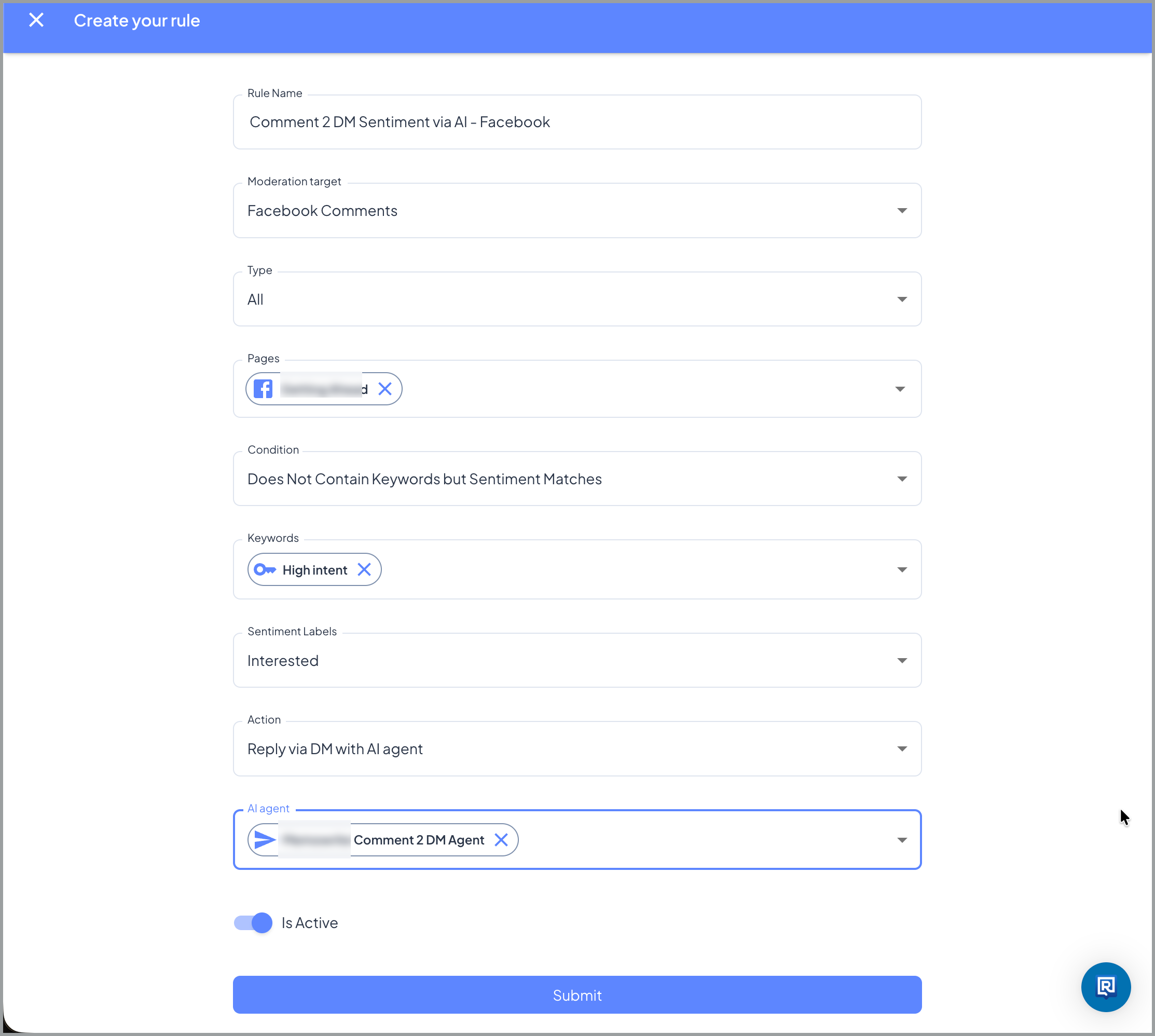This screenshot has height=1036, width=1155.
Task: Click the Facebook Comments value
Action: [x=322, y=211]
